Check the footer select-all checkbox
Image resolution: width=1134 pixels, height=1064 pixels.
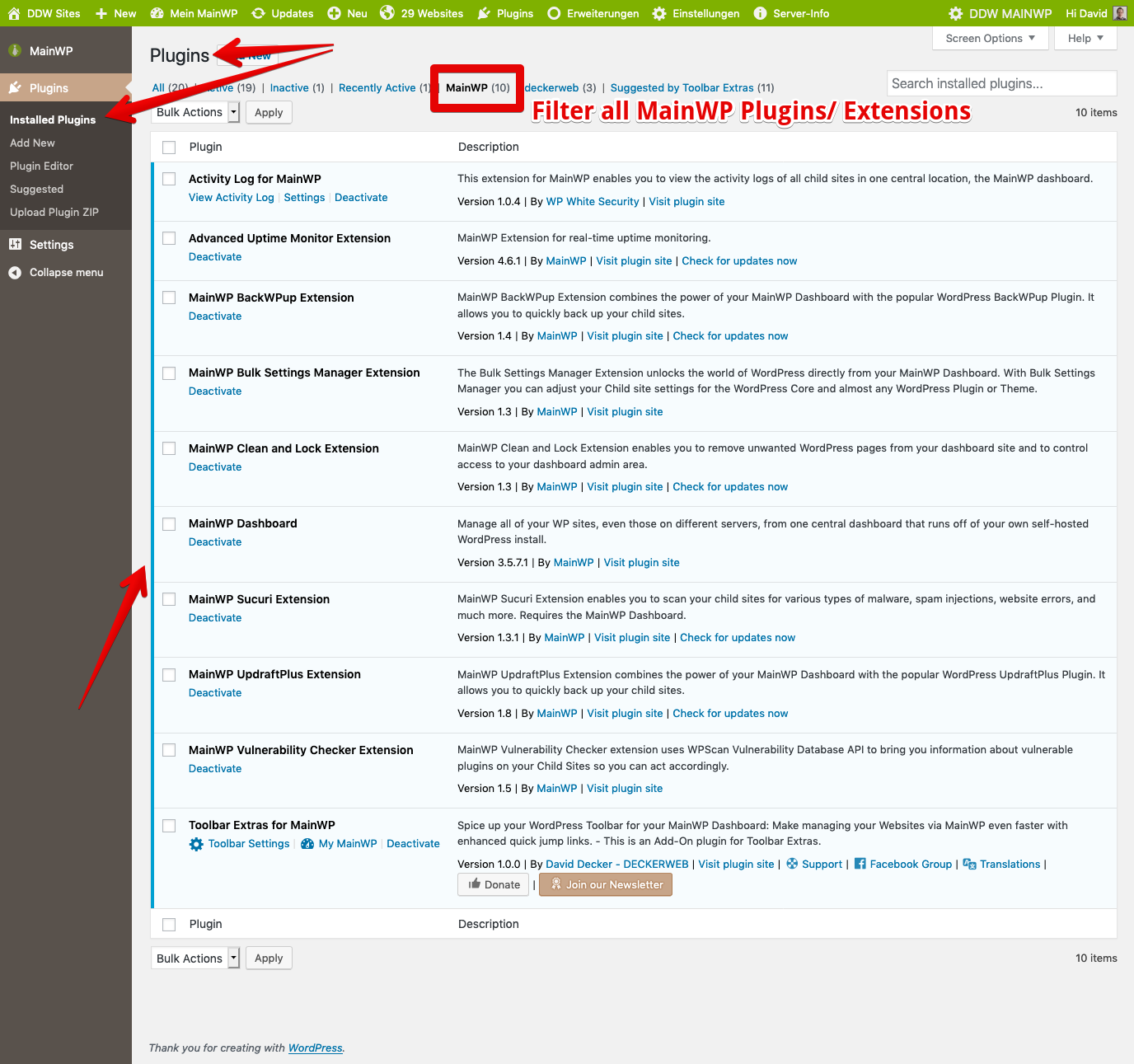(x=169, y=924)
